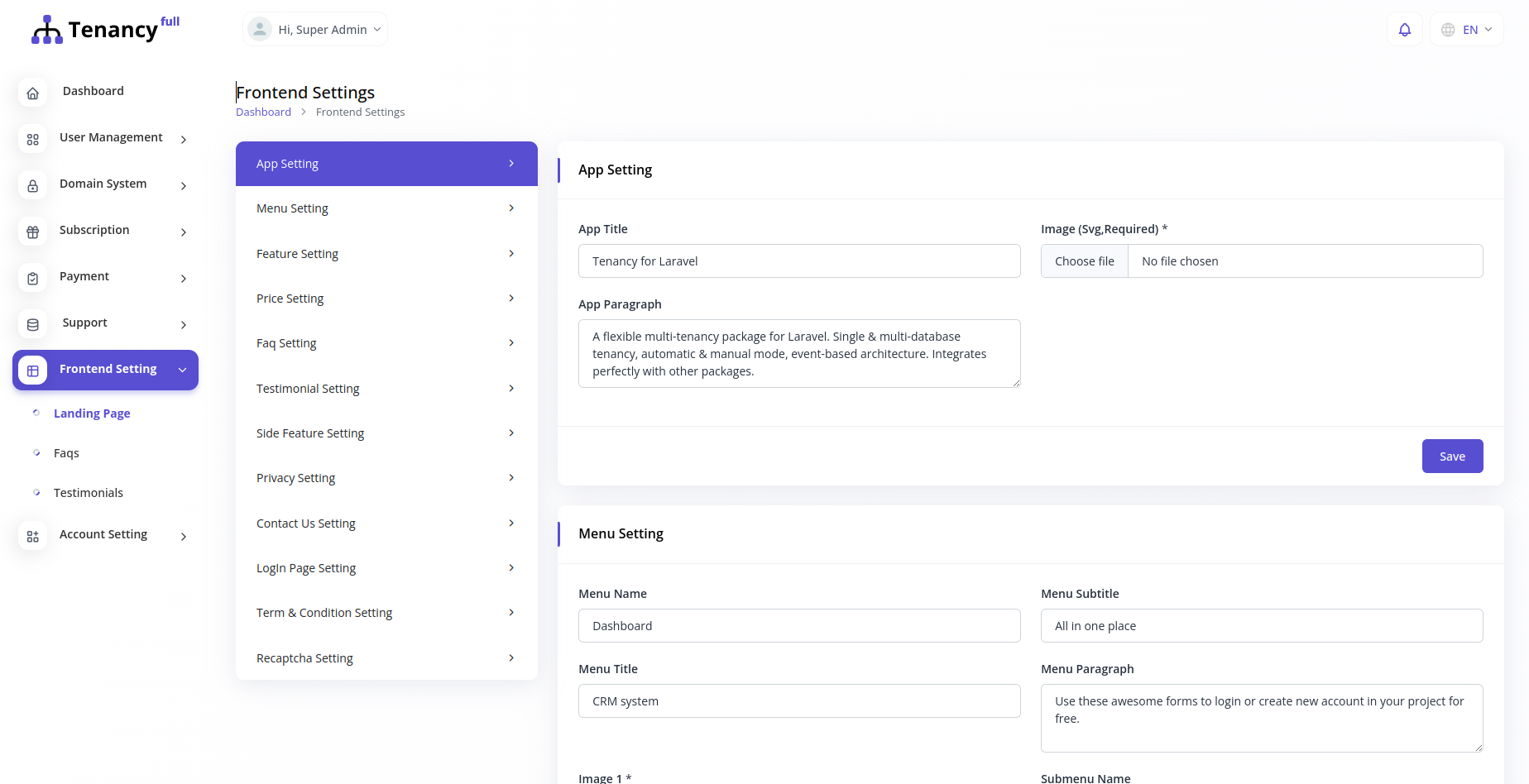This screenshot has width=1529, height=784.
Task: Go to Faqs in the sidebar
Action: 66,453
